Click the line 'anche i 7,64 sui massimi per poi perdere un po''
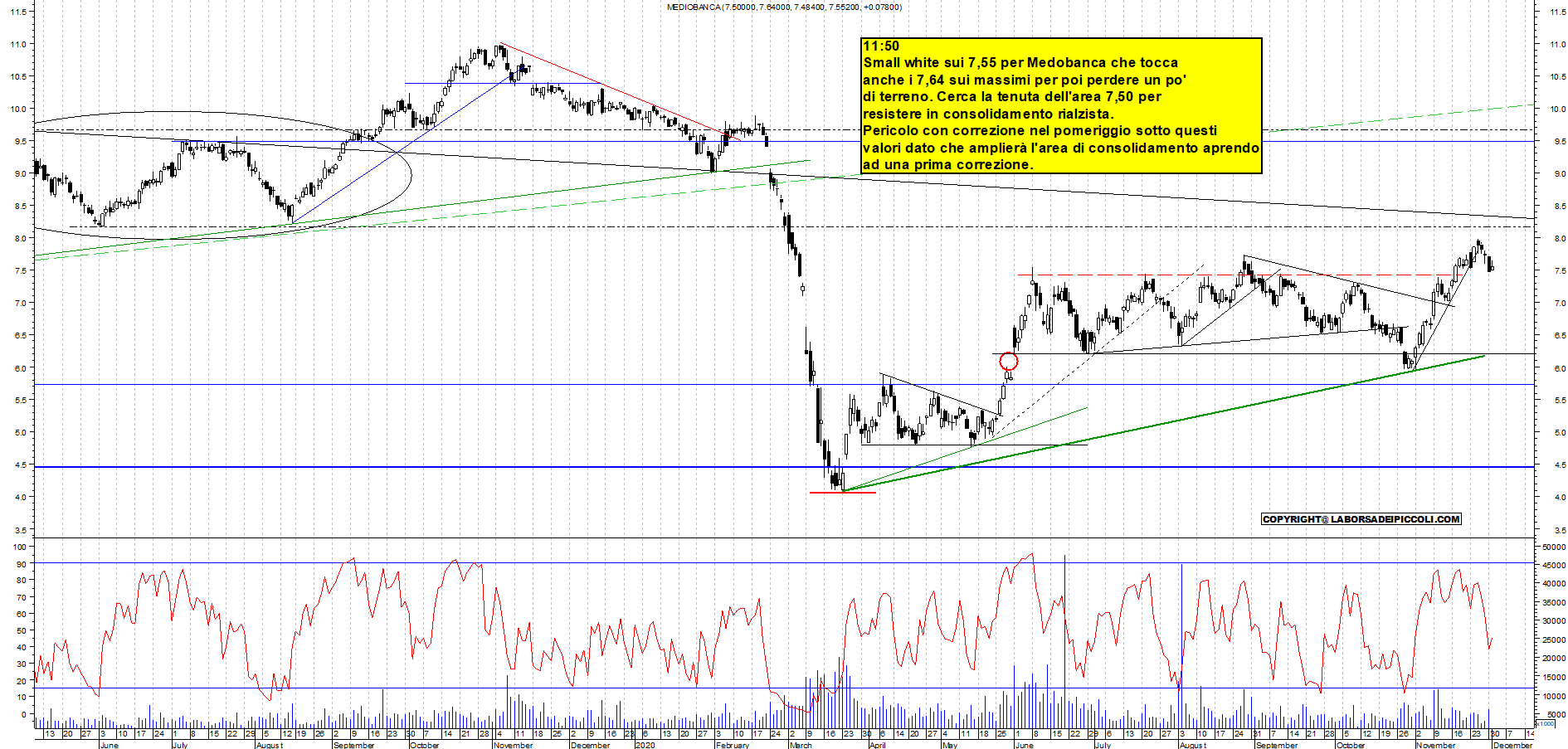1568x749 pixels. (1025, 80)
